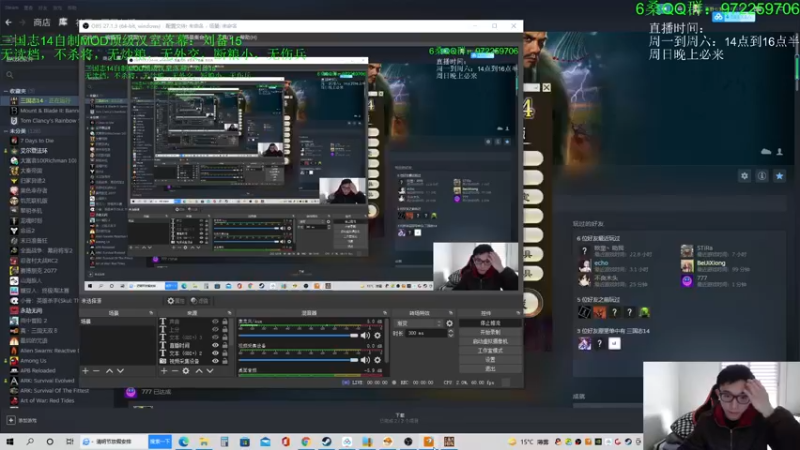Lock the top source in the list
The width and height of the screenshot is (800, 450).
point(224,322)
